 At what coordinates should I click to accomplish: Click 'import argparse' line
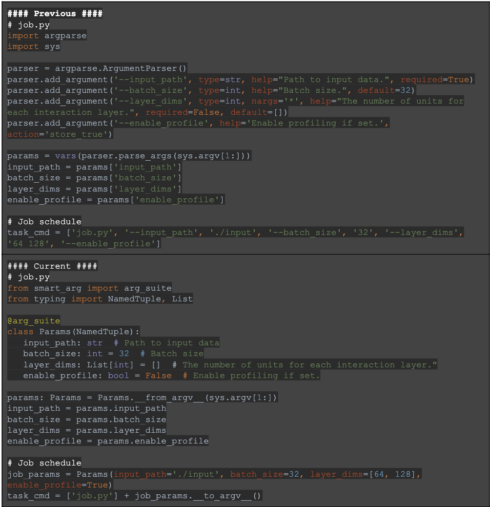pyautogui.click(x=47, y=36)
